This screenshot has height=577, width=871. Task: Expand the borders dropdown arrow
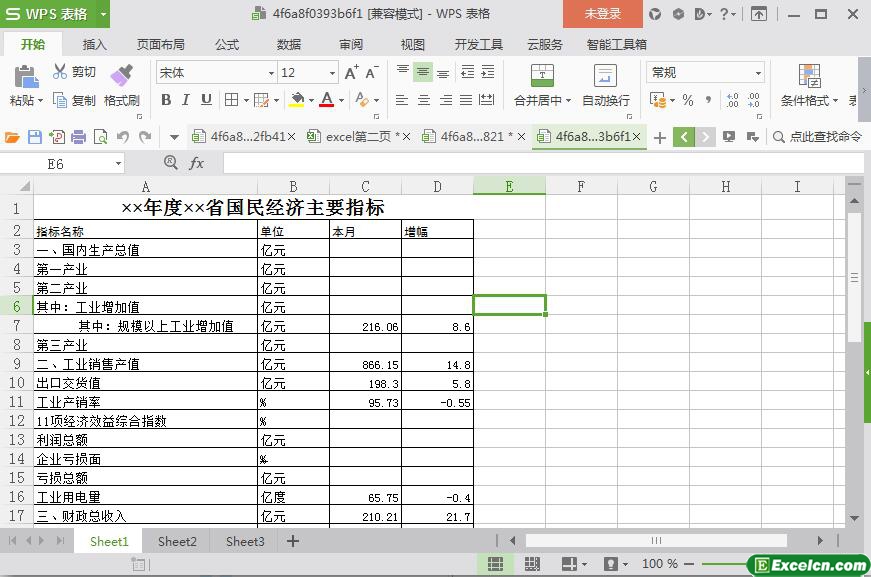(x=246, y=101)
